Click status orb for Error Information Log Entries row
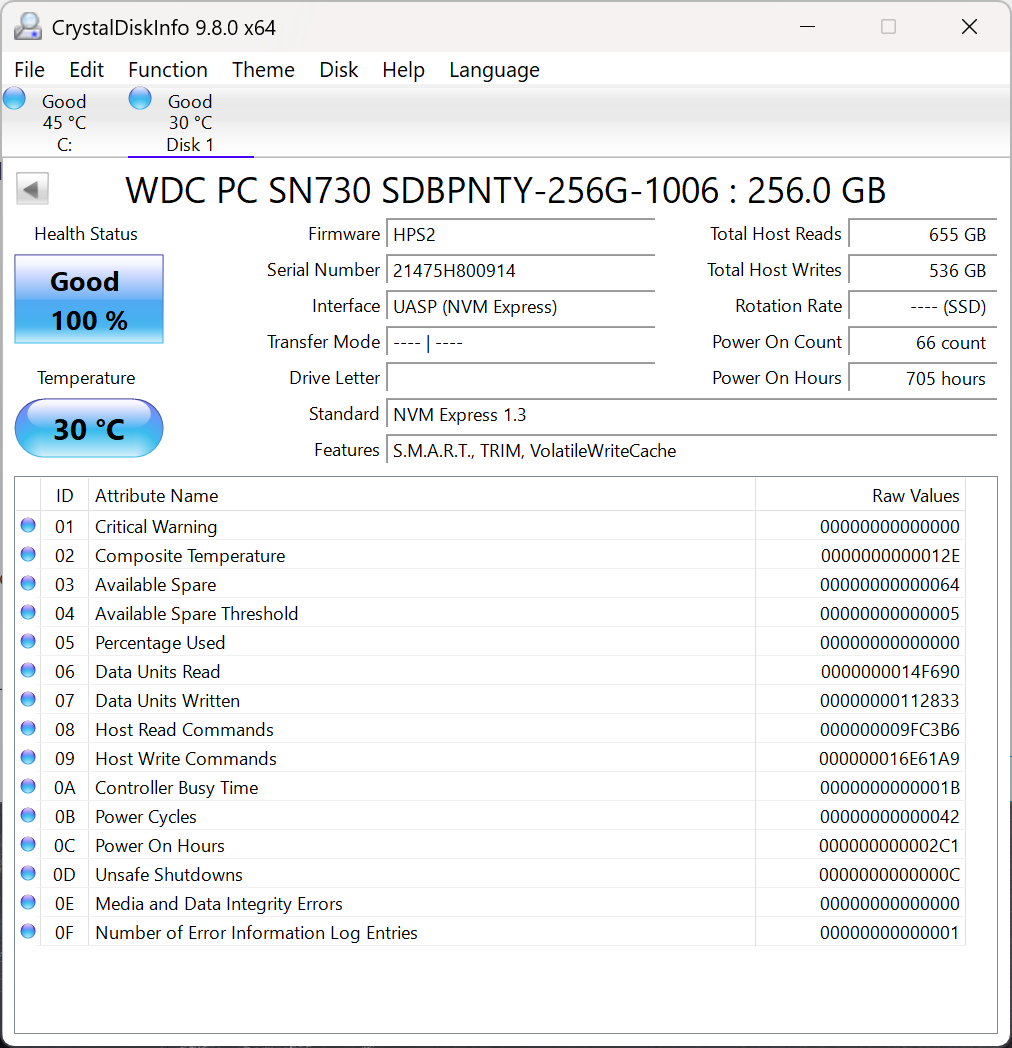 coord(28,931)
